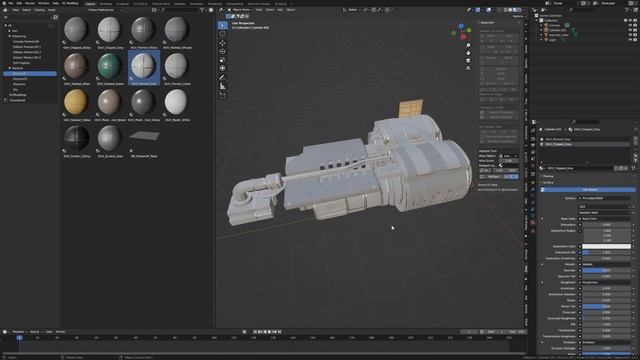The width and height of the screenshot is (640, 360).
Task: Select the Transform tool
Action: coord(222,68)
